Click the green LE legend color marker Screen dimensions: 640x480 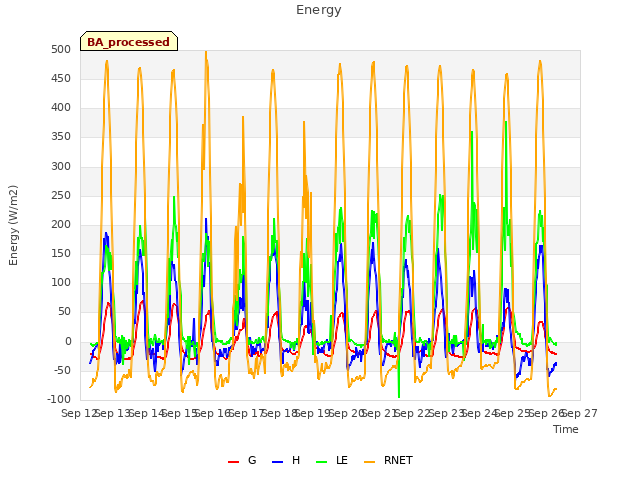pyautogui.click(x=322, y=462)
